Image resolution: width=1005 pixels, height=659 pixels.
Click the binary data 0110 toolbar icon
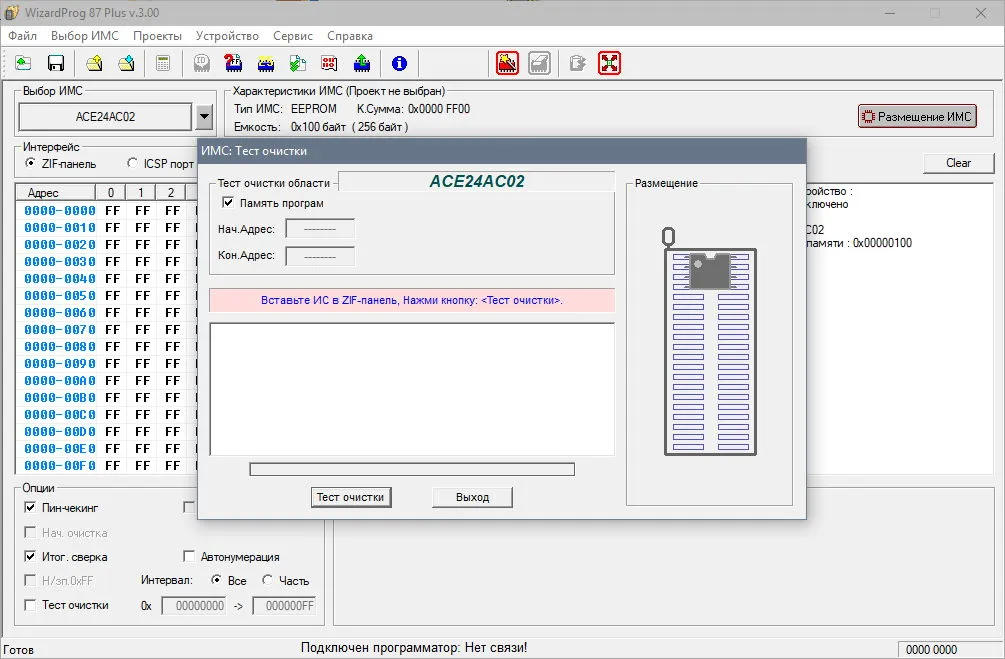(329, 63)
